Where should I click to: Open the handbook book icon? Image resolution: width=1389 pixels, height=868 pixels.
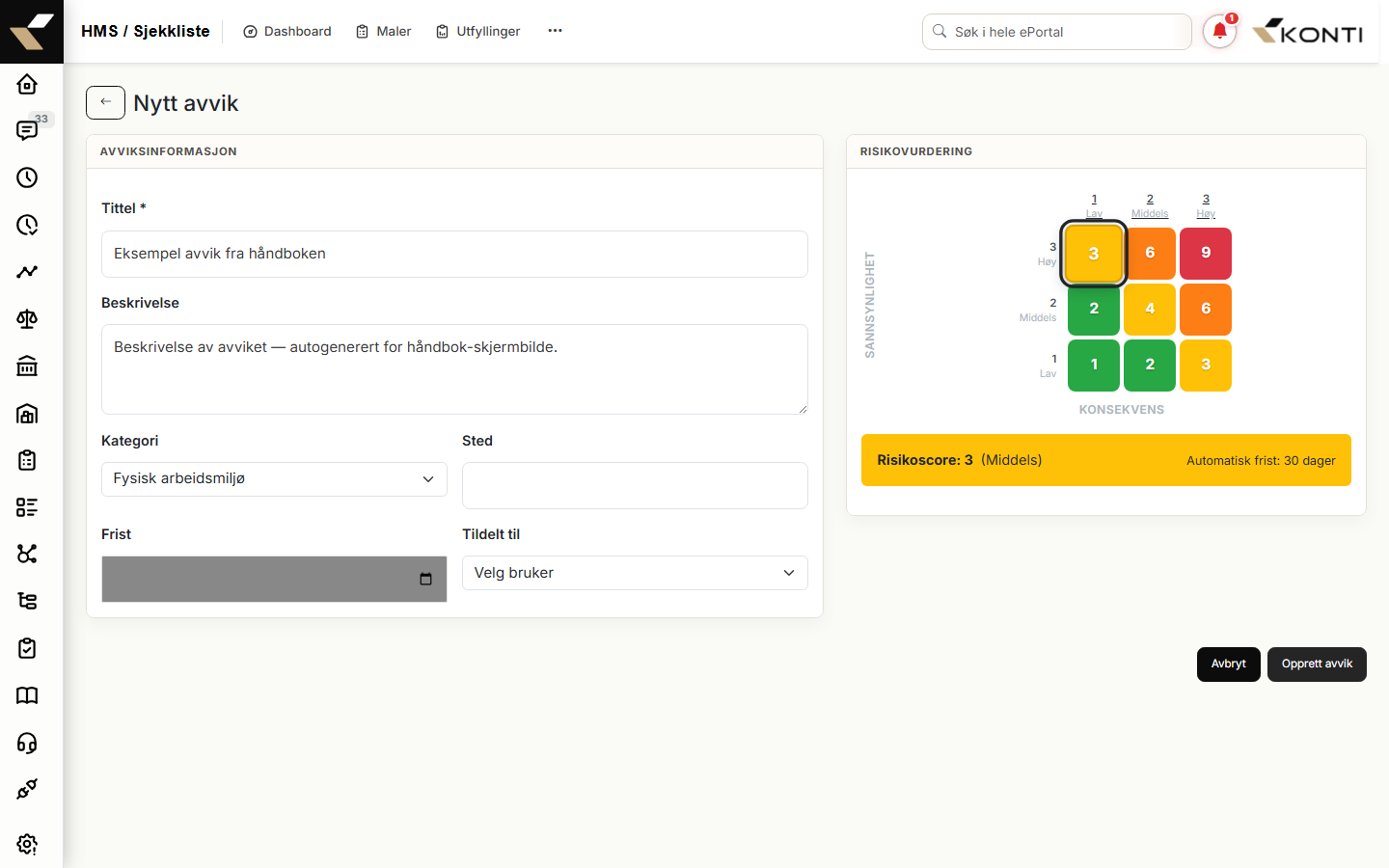pyautogui.click(x=27, y=695)
